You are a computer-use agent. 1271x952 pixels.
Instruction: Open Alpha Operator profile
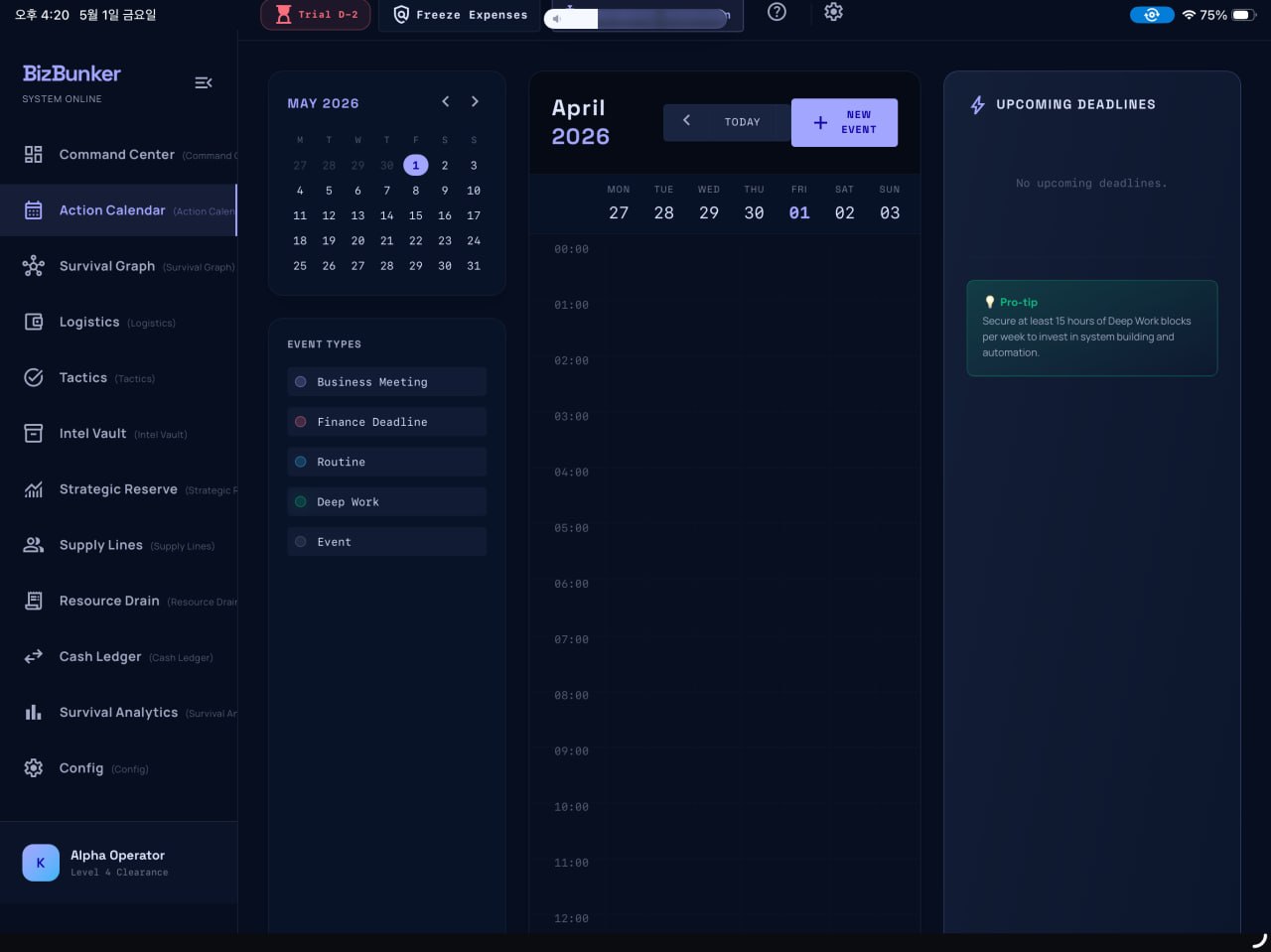point(118,863)
